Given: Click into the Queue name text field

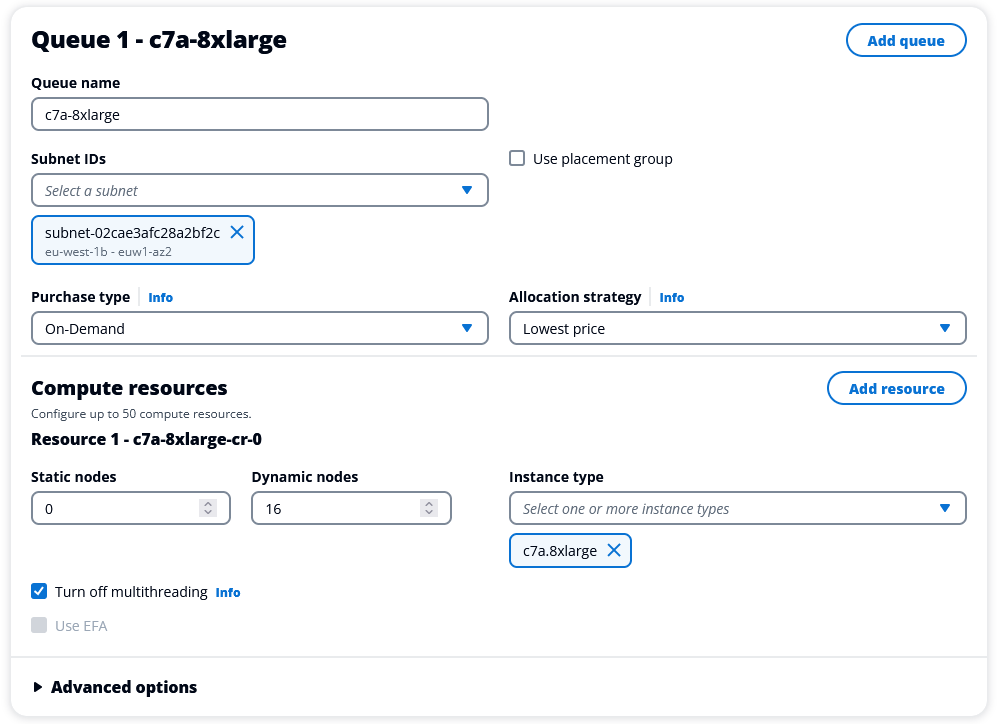Looking at the screenshot, I should click(259, 114).
